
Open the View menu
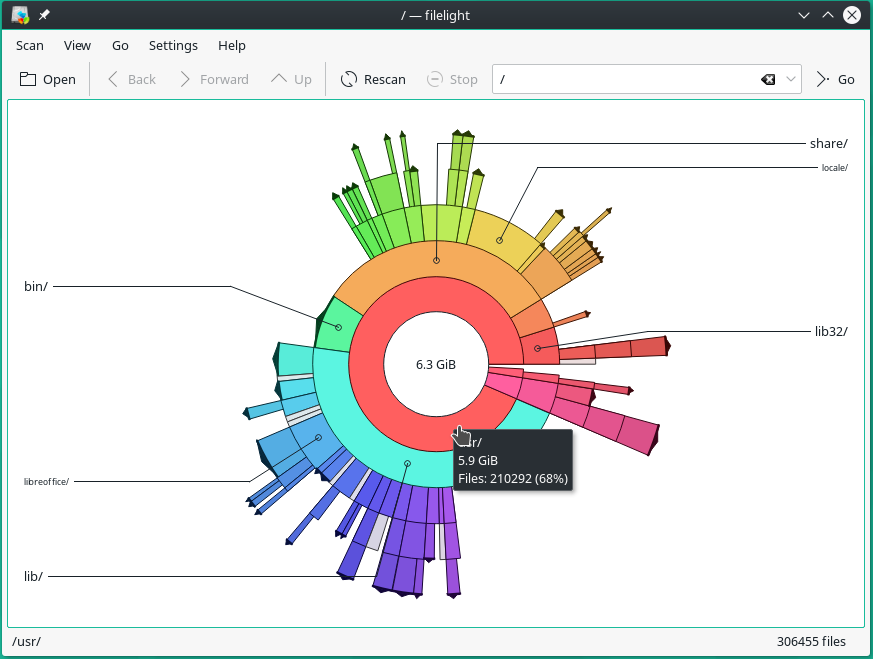pos(77,45)
